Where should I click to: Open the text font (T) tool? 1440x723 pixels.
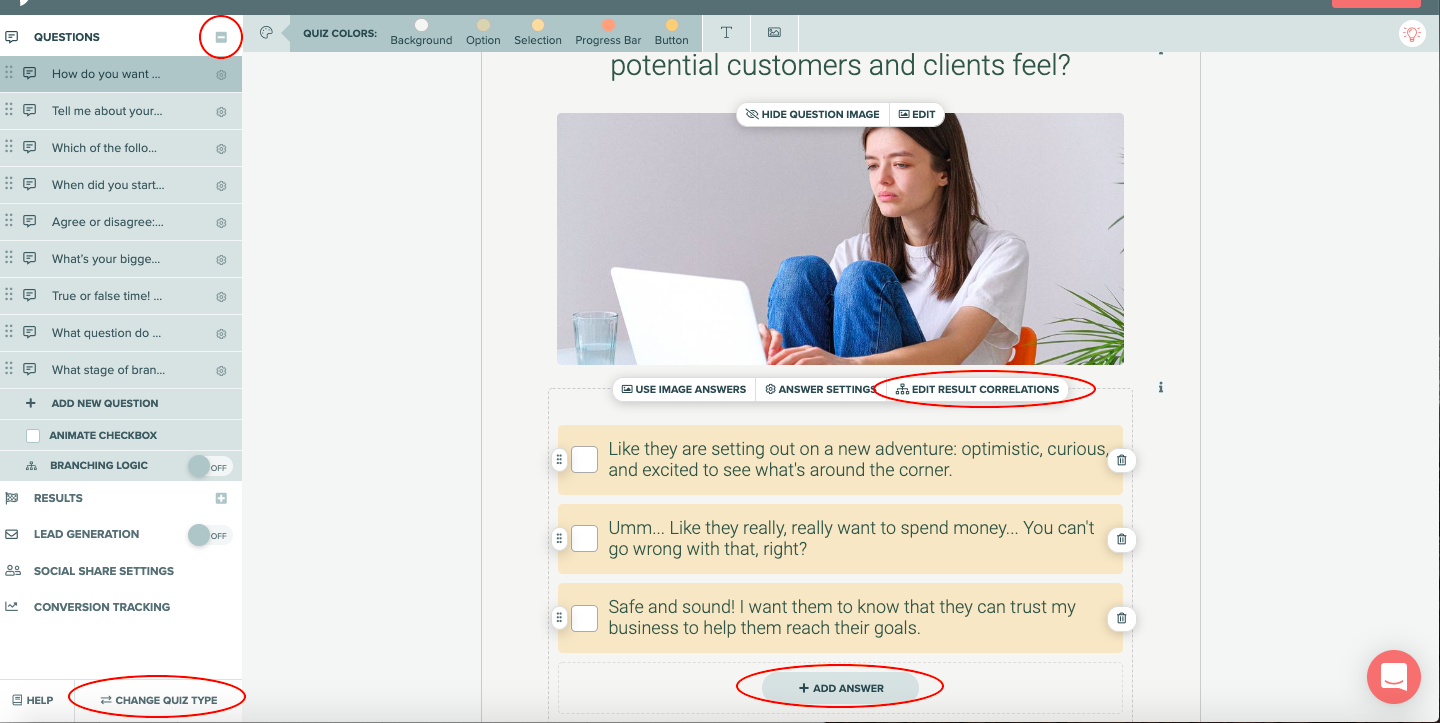726,33
